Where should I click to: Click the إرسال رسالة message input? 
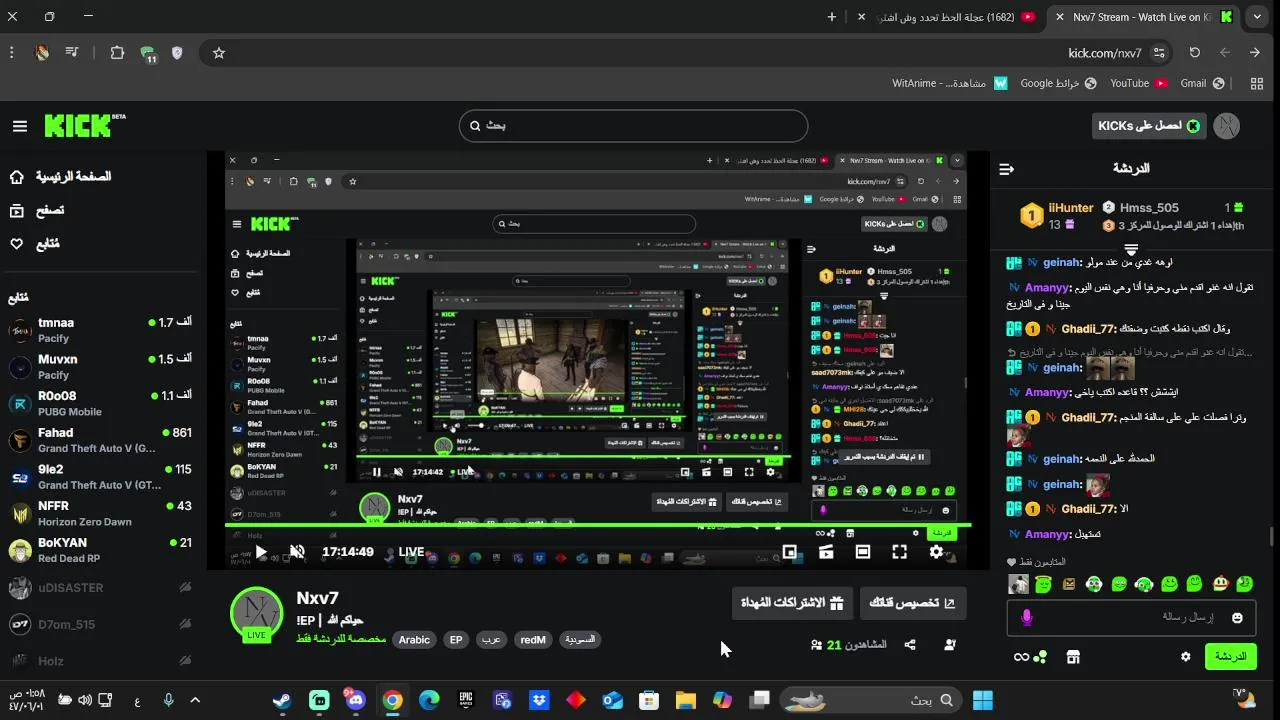click(1130, 618)
